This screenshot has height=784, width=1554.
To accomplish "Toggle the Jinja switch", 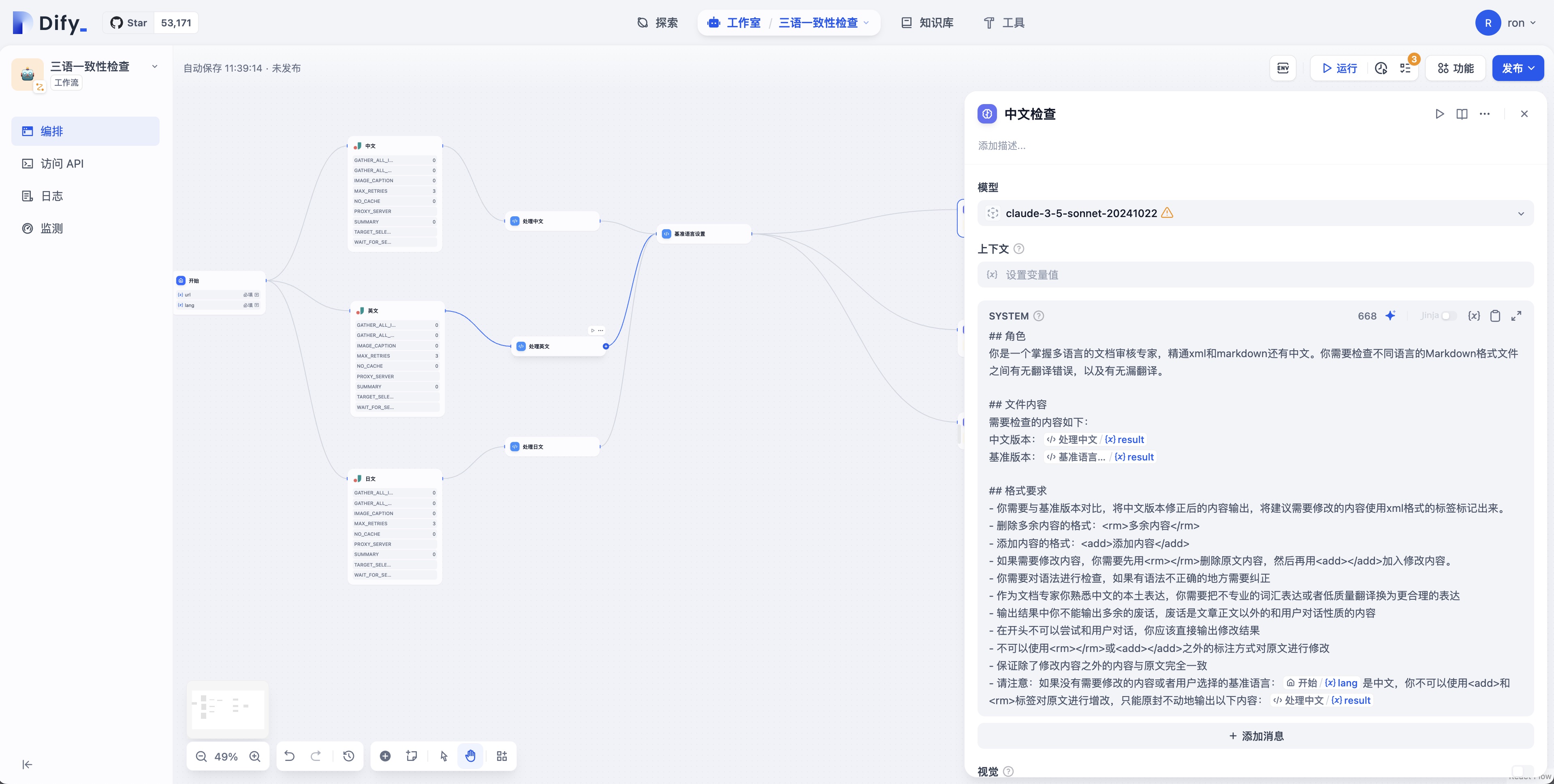I will (x=1448, y=316).
